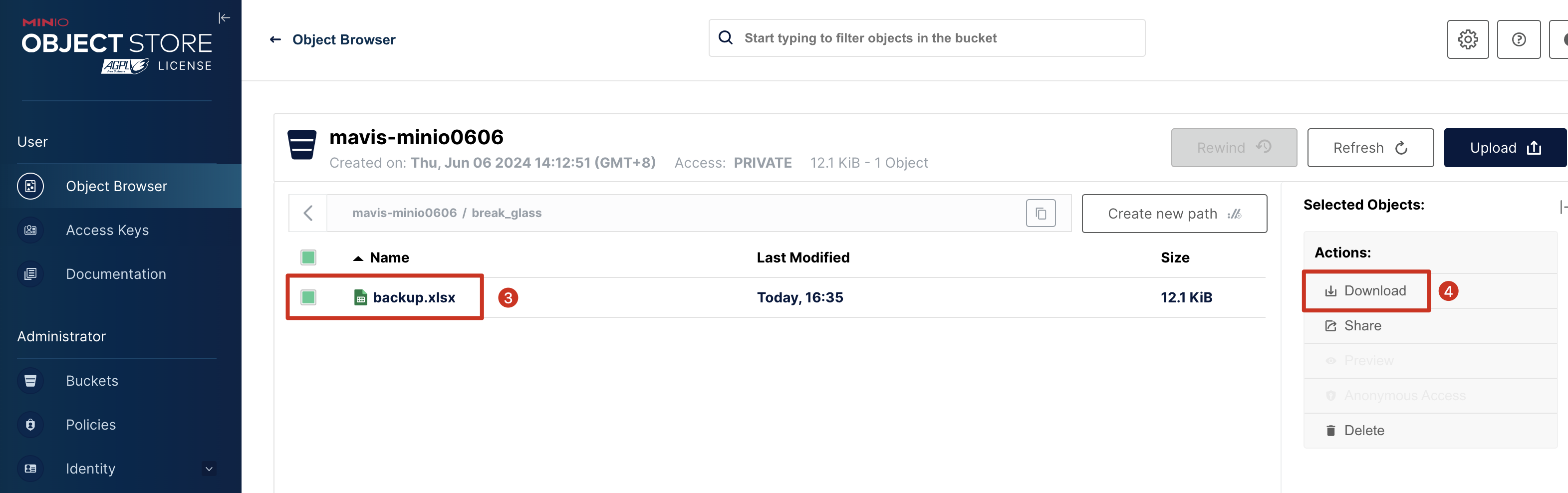
Task: Collapse the sidebar menu icon
Action: (224, 17)
